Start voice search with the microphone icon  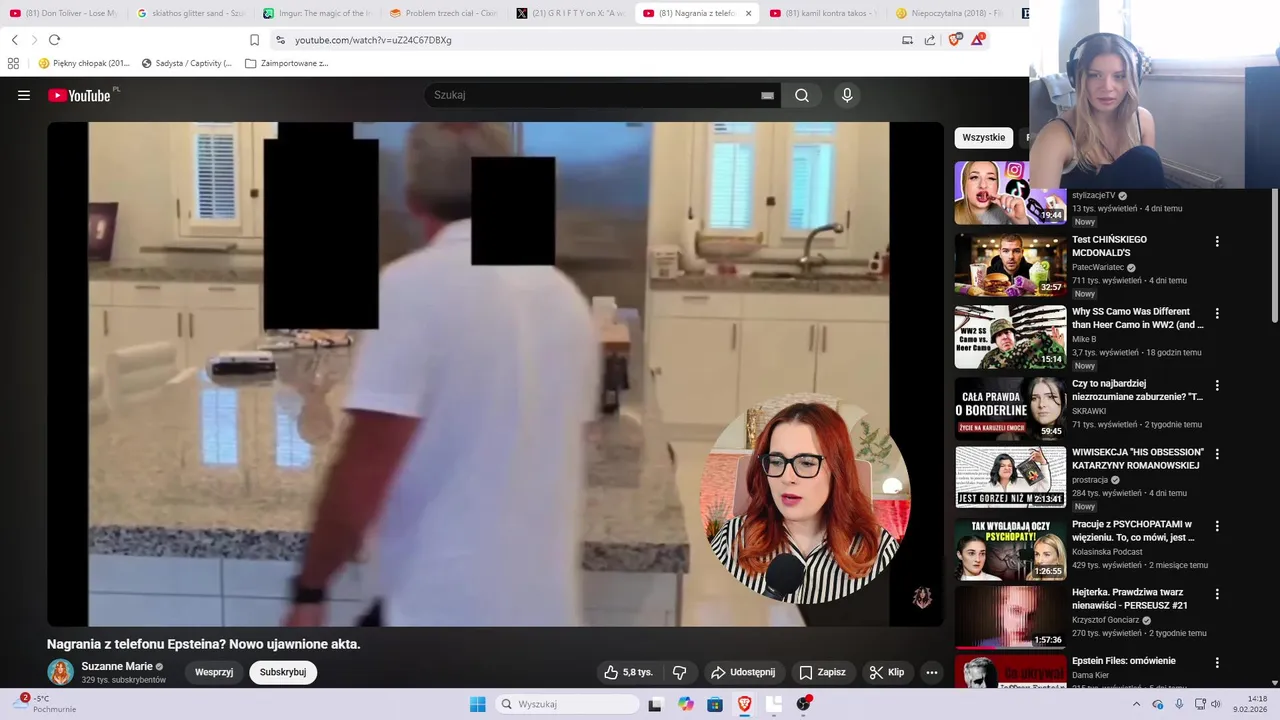(847, 96)
